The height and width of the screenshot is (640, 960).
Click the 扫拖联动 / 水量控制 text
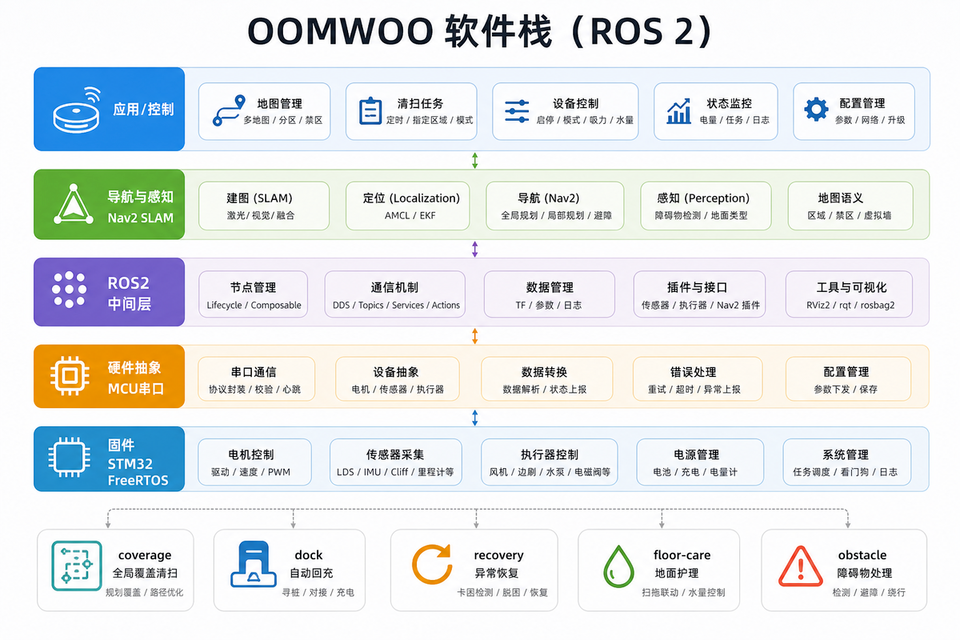point(683,593)
